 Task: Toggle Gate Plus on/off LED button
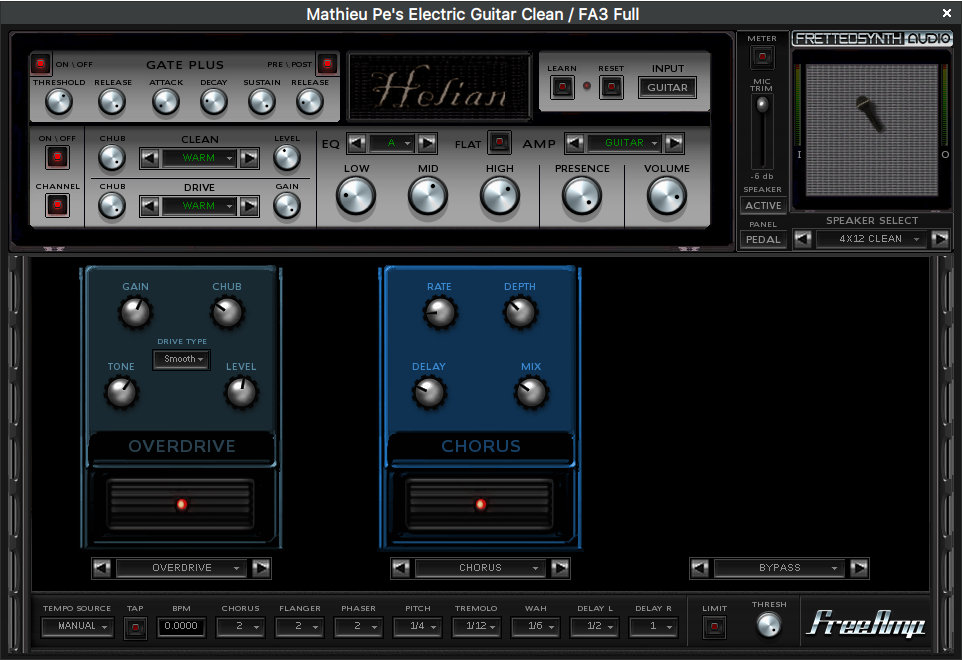point(40,64)
